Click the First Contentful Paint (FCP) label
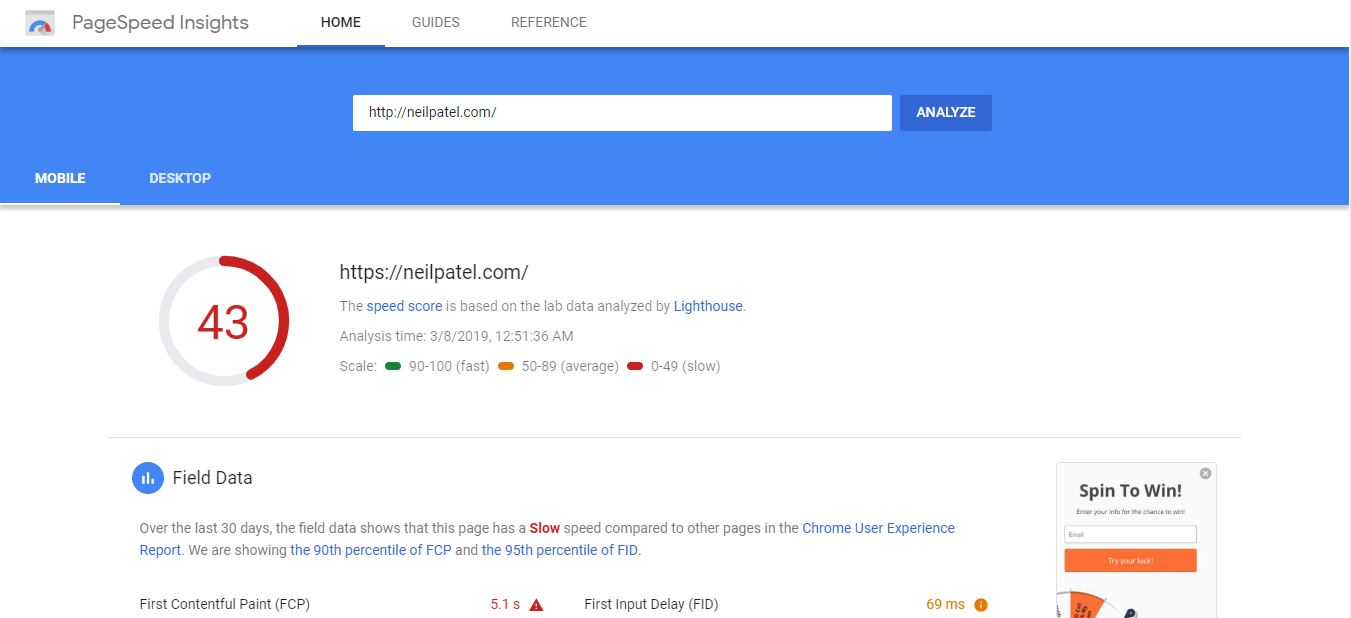The height and width of the screenshot is (618, 1351). (225, 604)
